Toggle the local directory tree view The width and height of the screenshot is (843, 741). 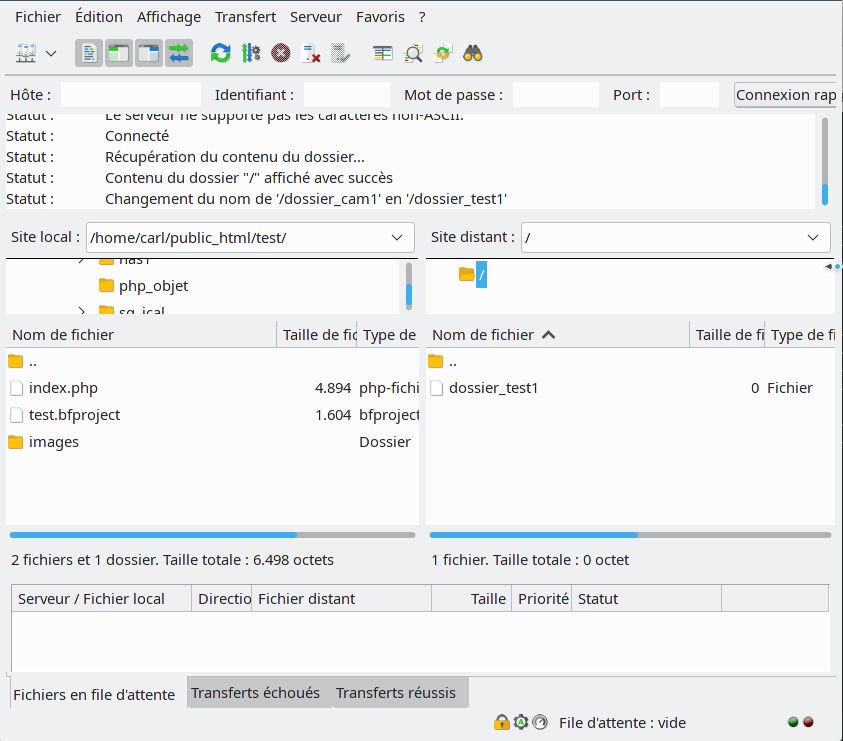click(x=119, y=53)
